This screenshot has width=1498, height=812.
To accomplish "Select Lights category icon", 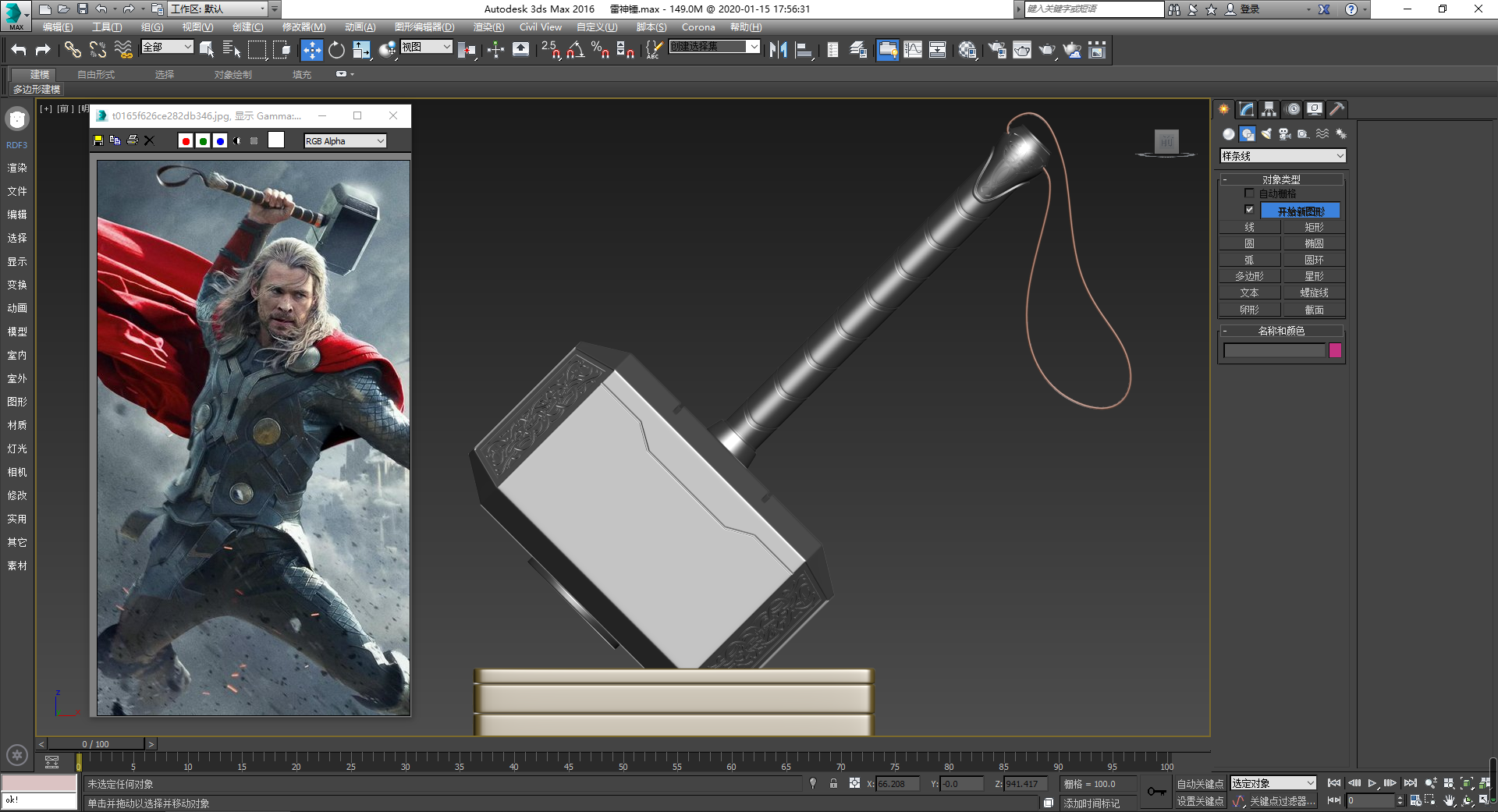I will tap(1266, 134).
